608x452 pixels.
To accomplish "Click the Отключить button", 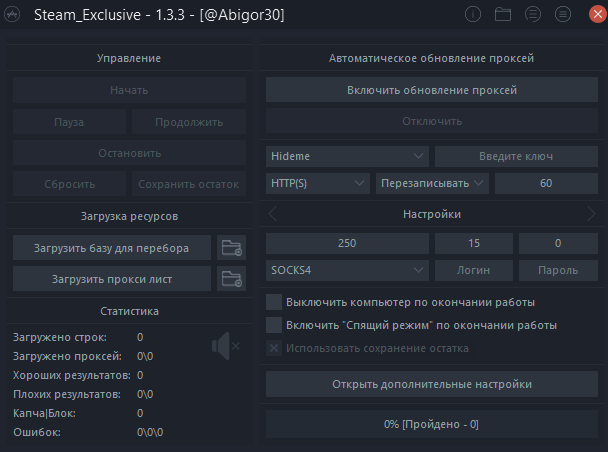I will [x=432, y=121].
